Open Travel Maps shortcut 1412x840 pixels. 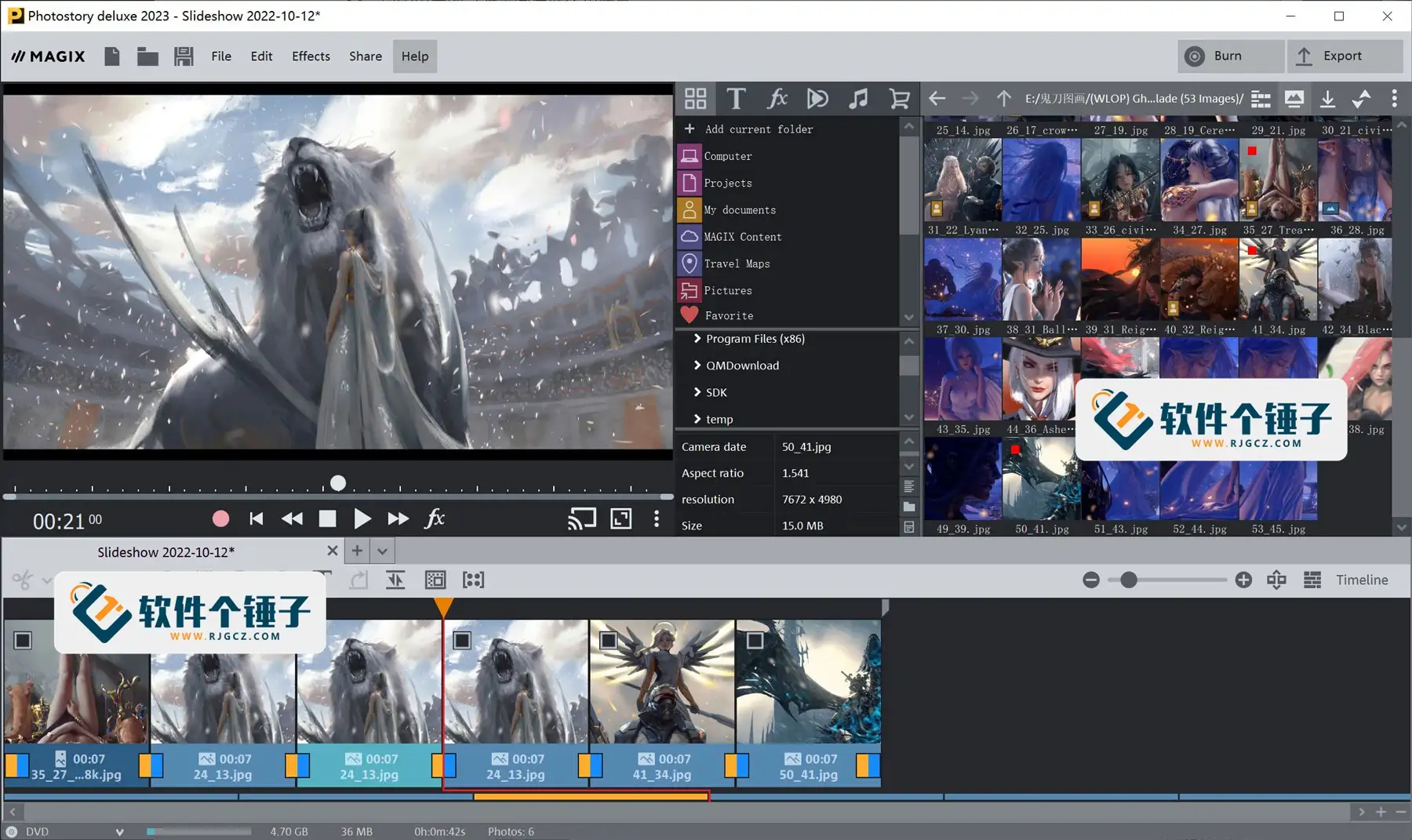click(736, 264)
